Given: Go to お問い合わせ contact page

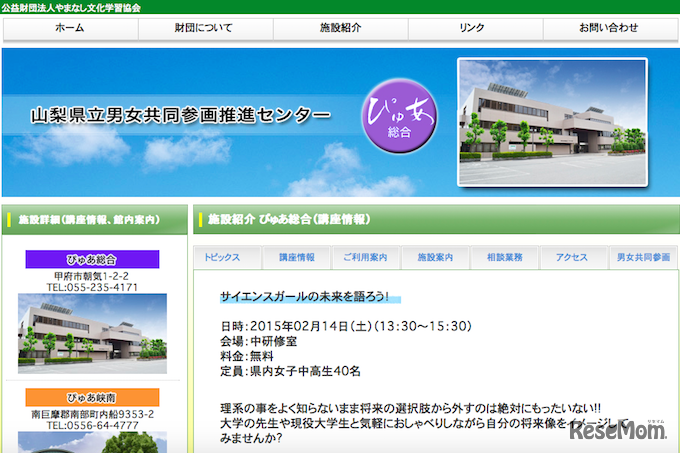Looking at the screenshot, I should click(607, 28).
